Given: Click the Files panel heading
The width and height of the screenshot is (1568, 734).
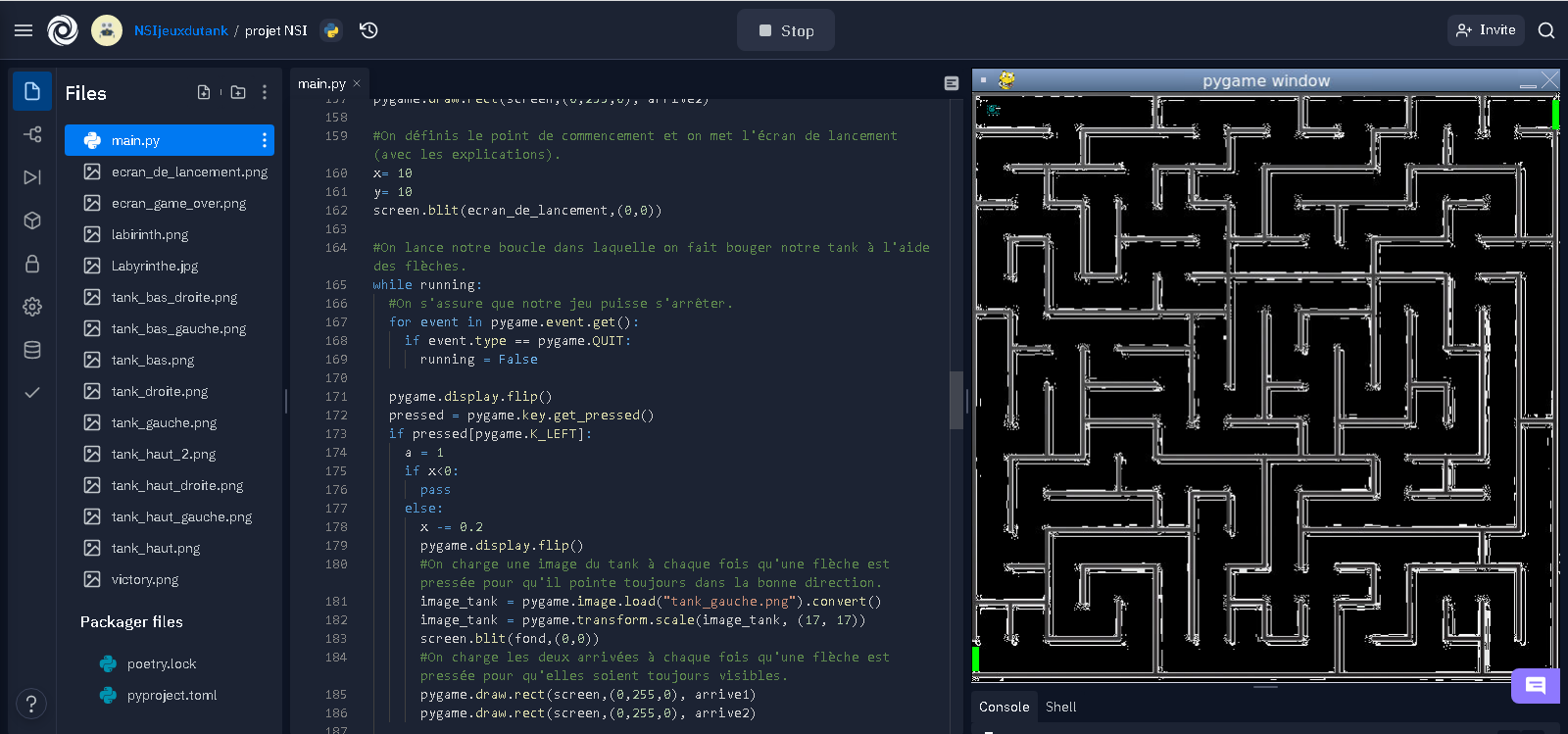Looking at the screenshot, I should coord(85,93).
